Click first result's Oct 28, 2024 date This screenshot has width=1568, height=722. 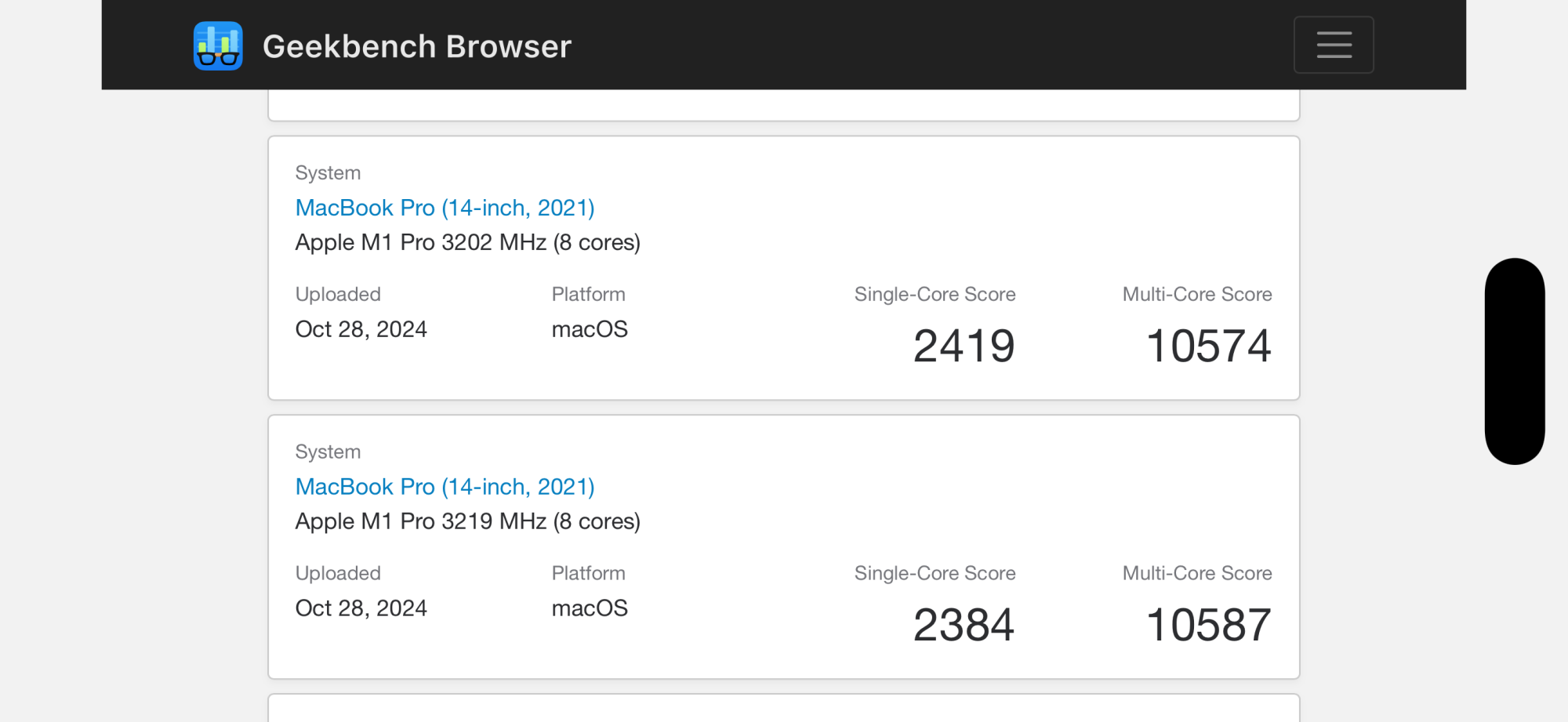point(361,329)
